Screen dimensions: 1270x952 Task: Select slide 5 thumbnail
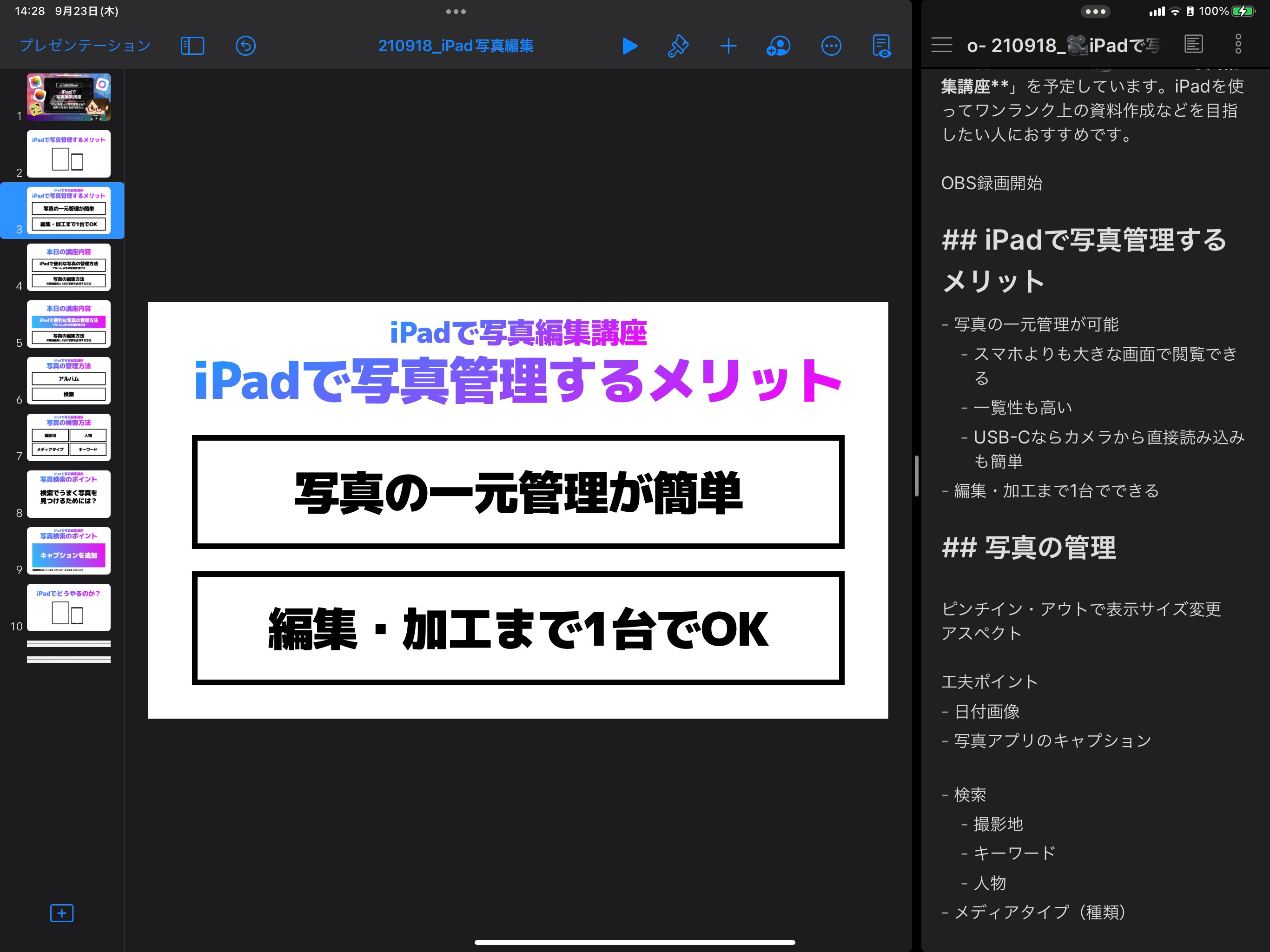69,324
